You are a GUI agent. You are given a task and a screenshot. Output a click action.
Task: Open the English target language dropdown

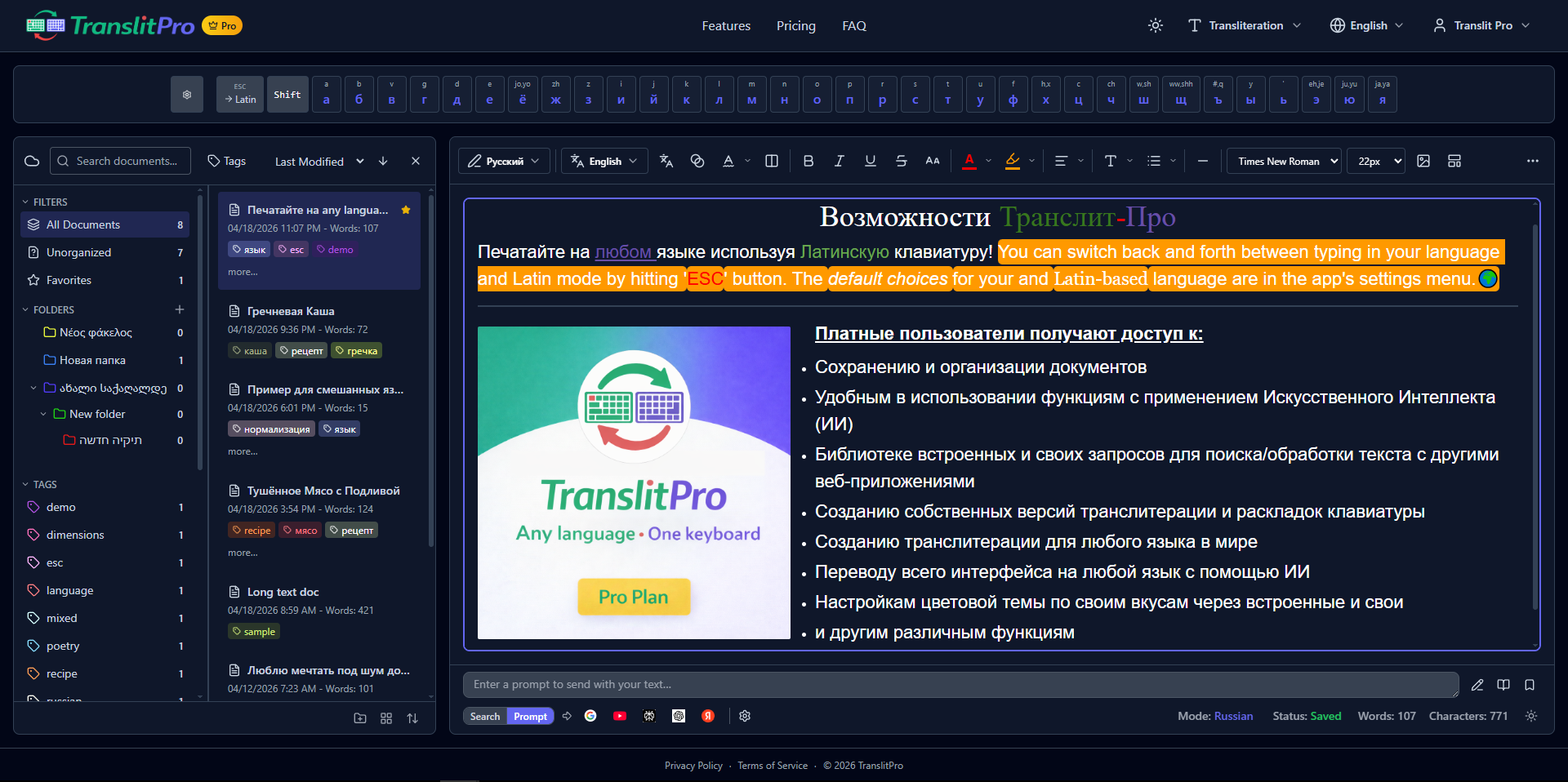[604, 161]
